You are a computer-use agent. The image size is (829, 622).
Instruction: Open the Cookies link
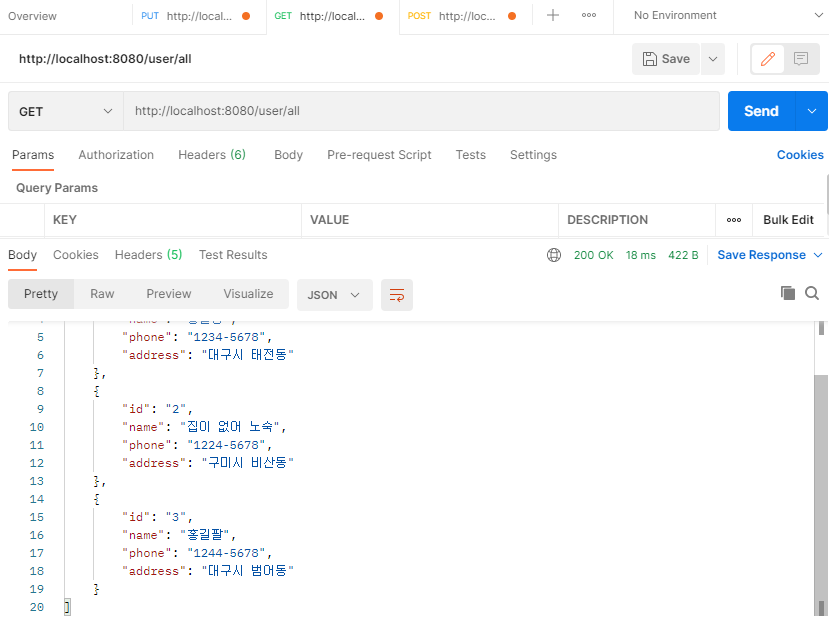tap(800, 155)
